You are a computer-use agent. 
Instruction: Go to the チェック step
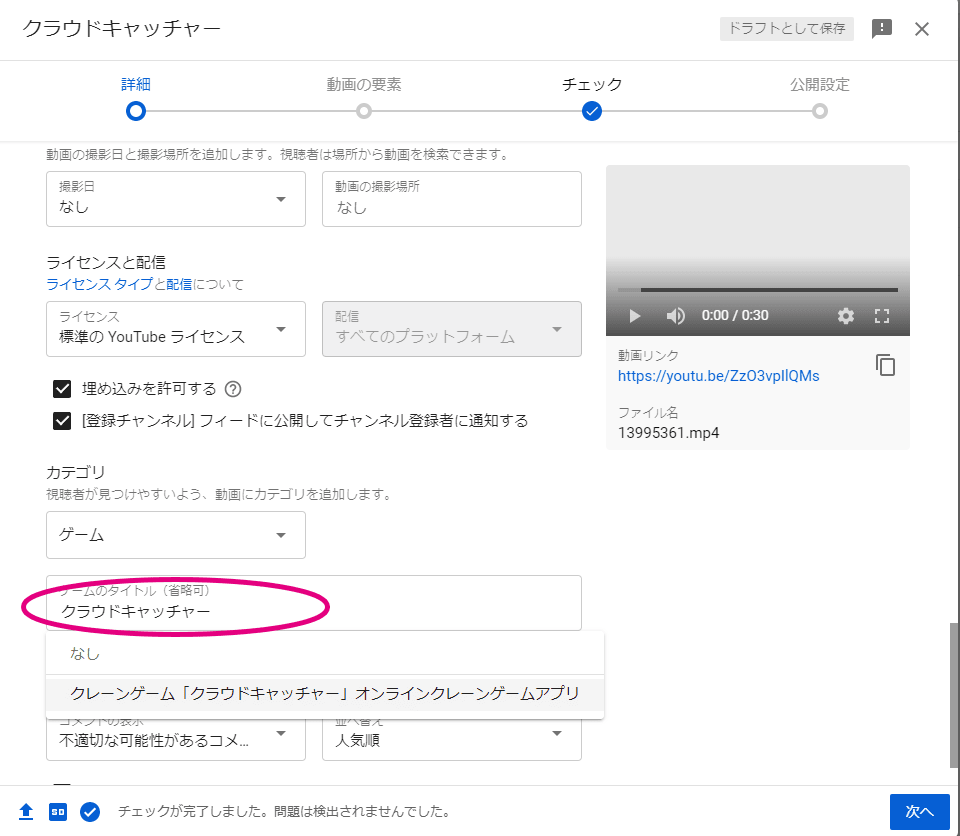pyautogui.click(x=591, y=98)
